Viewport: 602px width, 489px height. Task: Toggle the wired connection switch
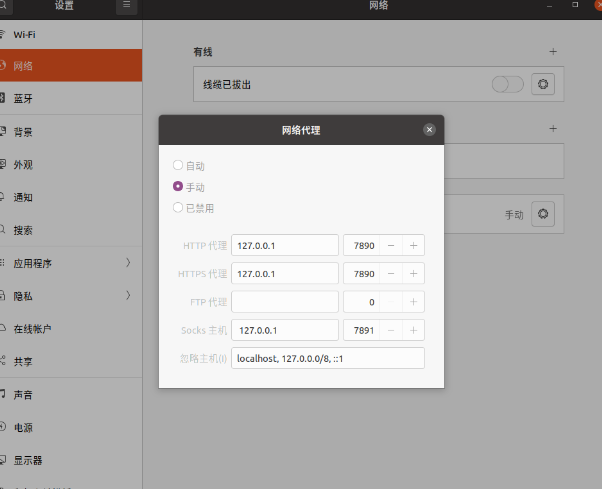tap(507, 85)
